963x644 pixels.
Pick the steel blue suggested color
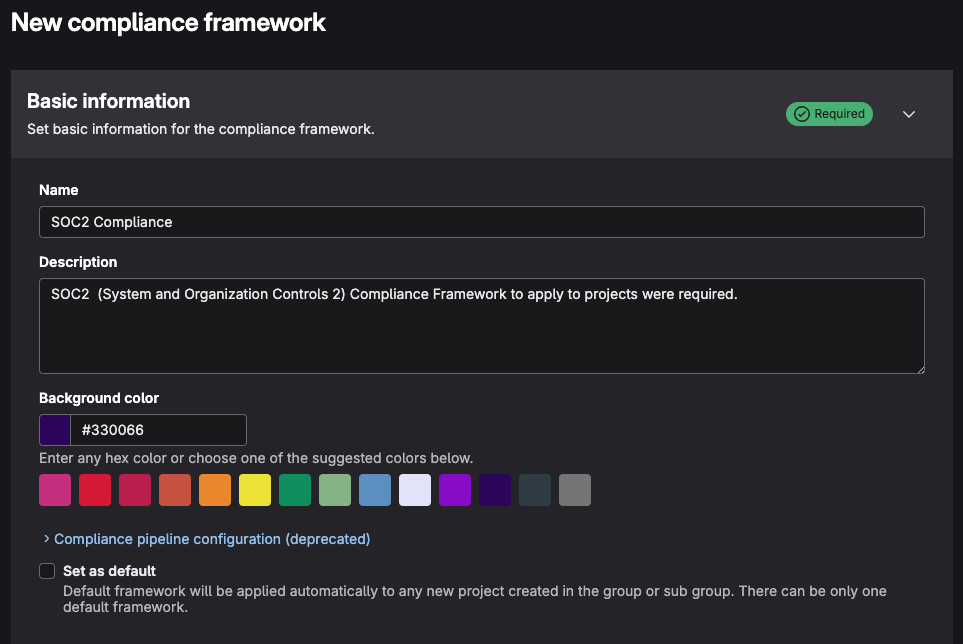point(375,490)
